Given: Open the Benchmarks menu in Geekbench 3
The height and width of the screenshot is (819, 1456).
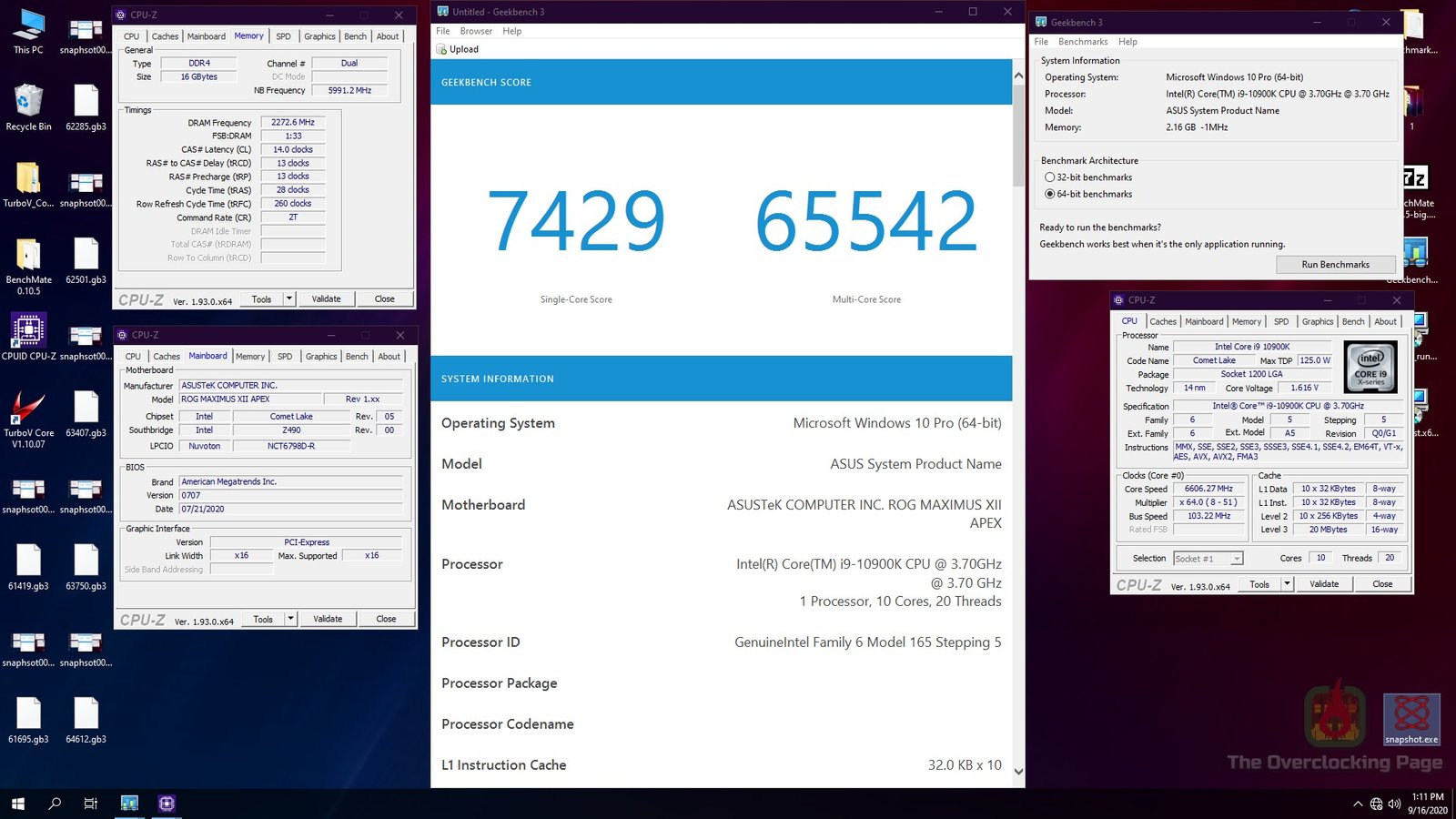Looking at the screenshot, I should pos(1083,41).
